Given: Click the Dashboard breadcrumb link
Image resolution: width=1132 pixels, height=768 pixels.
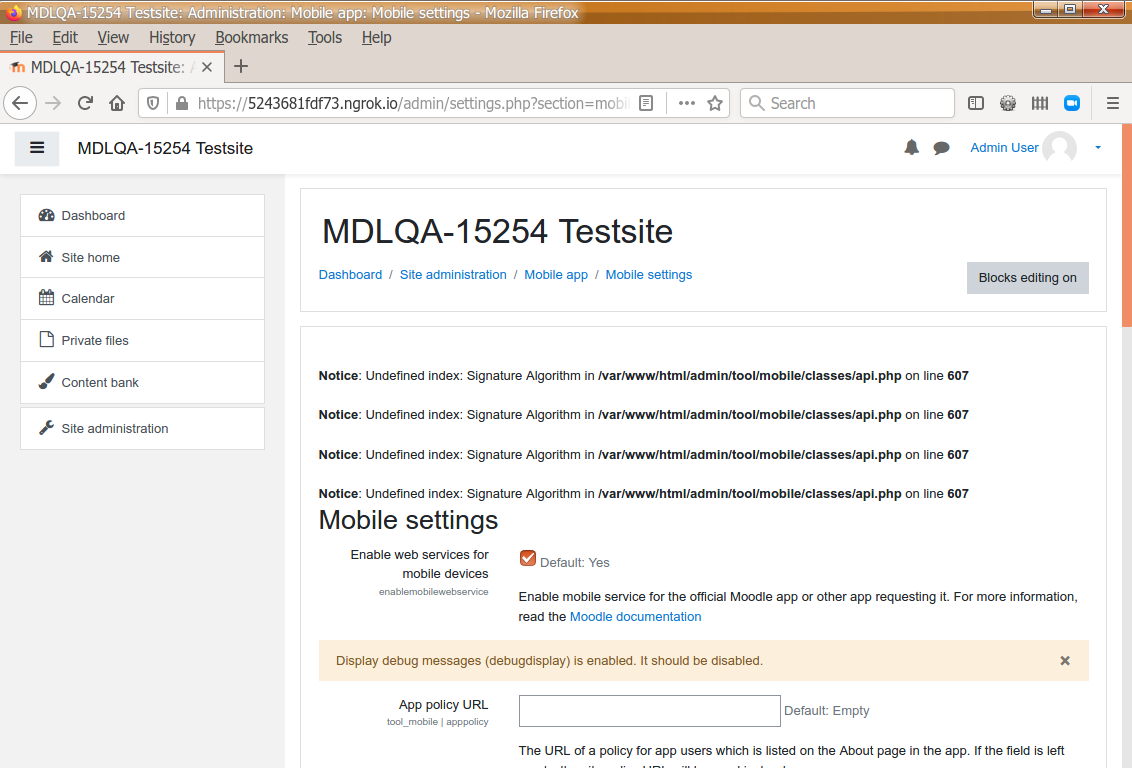Looking at the screenshot, I should pyautogui.click(x=350, y=275).
